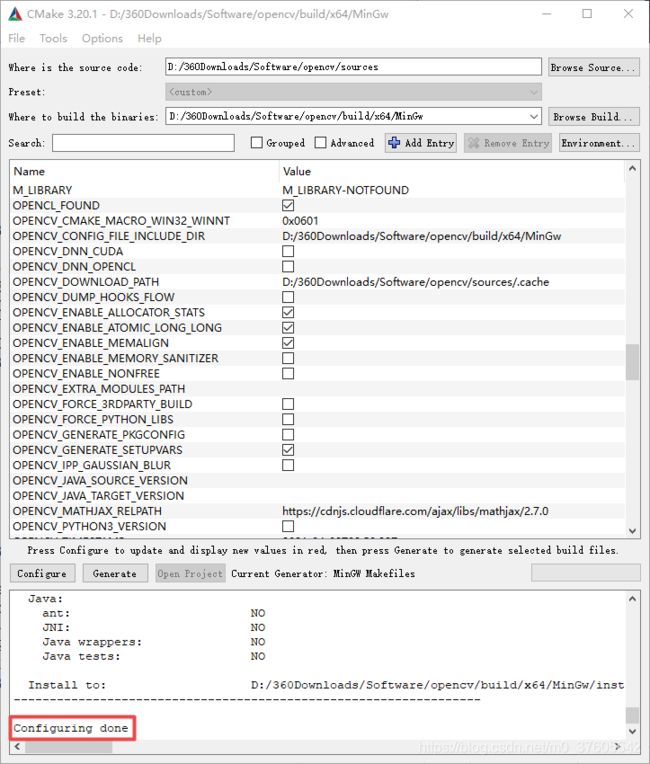
Task: Click the output log left scroll arrow
Action: click(x=18, y=746)
